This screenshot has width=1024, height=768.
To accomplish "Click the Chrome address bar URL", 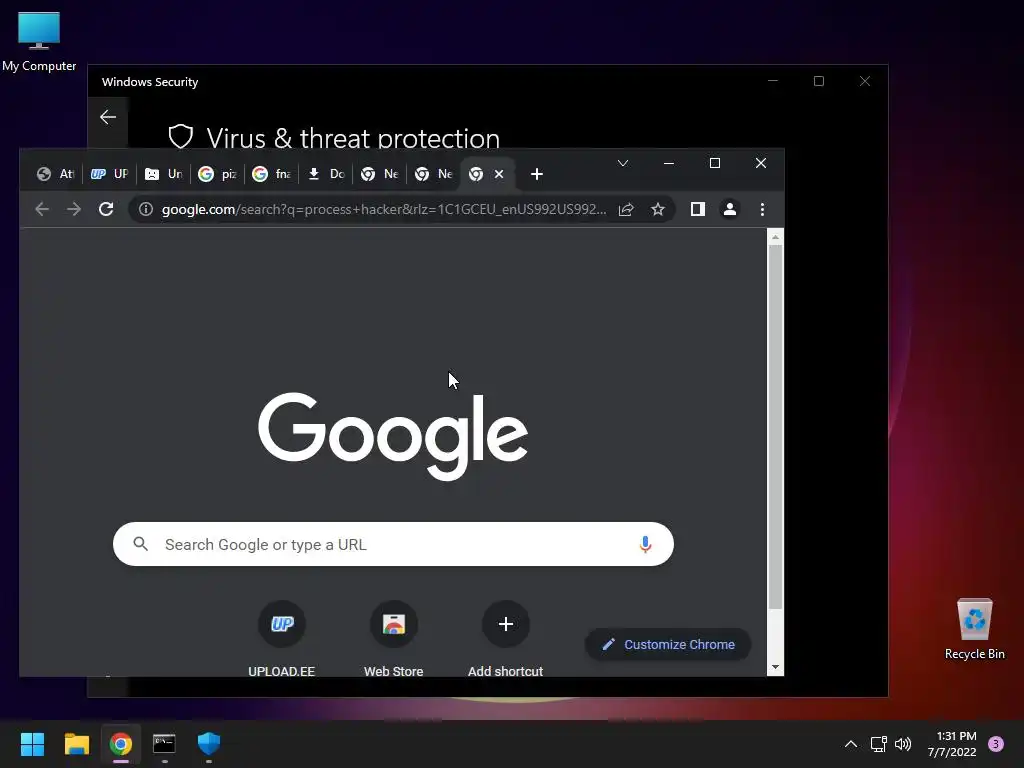I will [x=384, y=209].
